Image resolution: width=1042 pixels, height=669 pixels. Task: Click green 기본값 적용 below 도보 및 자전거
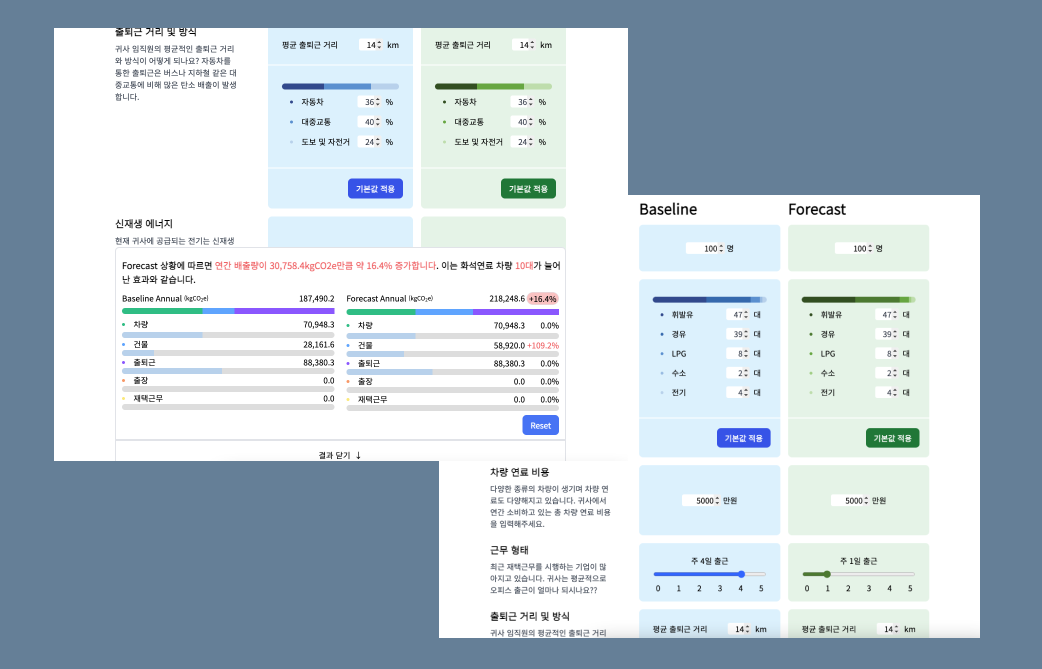click(x=528, y=188)
